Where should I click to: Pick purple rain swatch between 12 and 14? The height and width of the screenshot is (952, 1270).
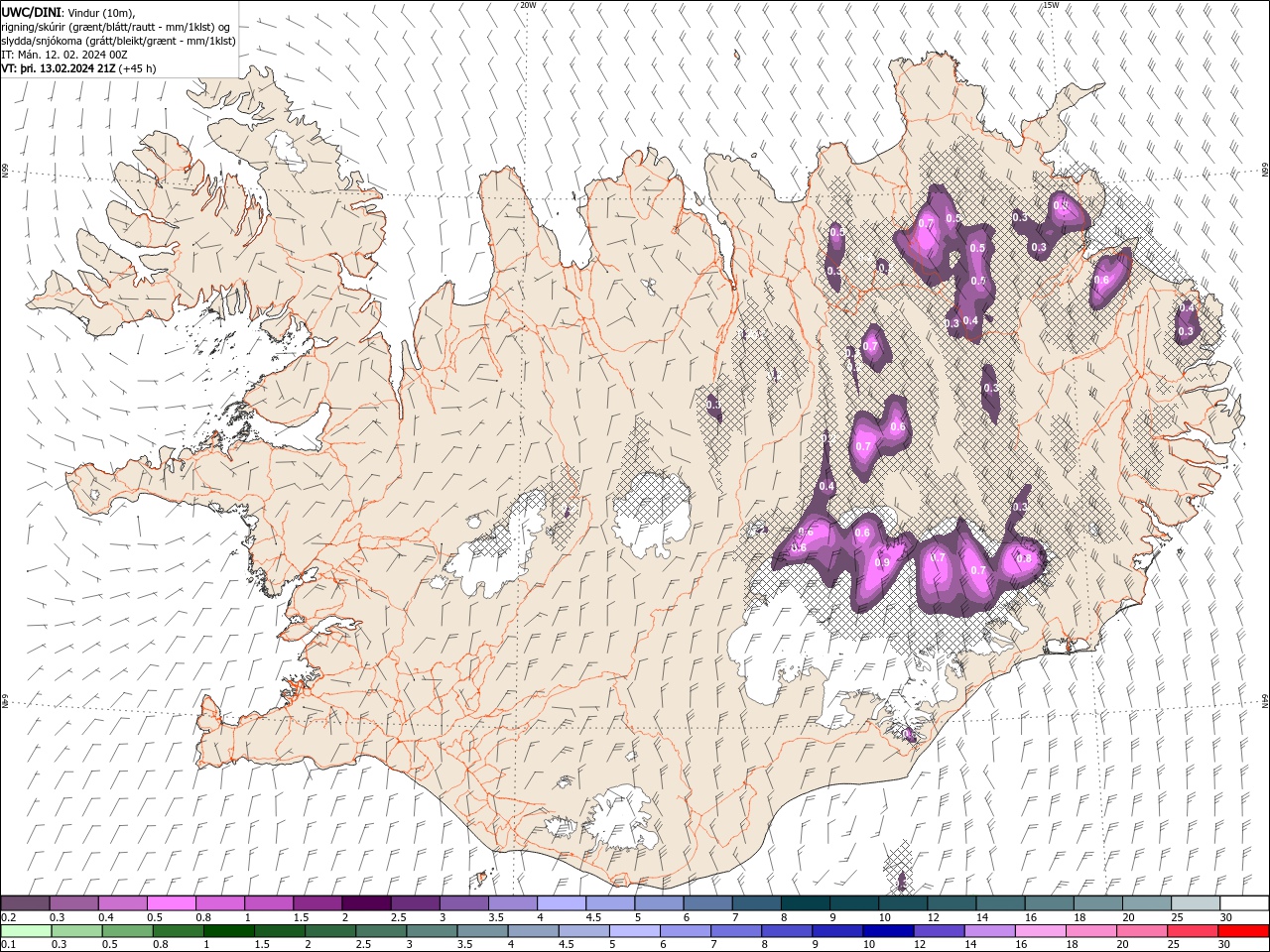938,931
